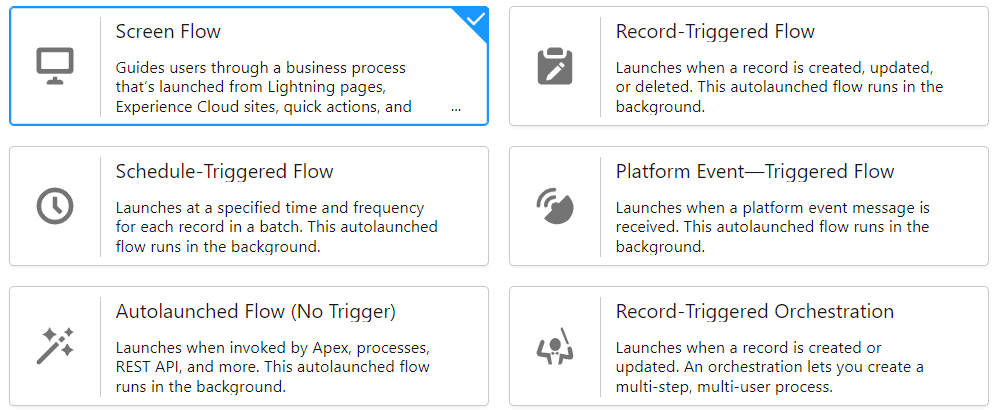The height and width of the screenshot is (410, 1001).
Task: Choose the Autolaunched Flow (No Trigger) heading
Action: coord(255,312)
